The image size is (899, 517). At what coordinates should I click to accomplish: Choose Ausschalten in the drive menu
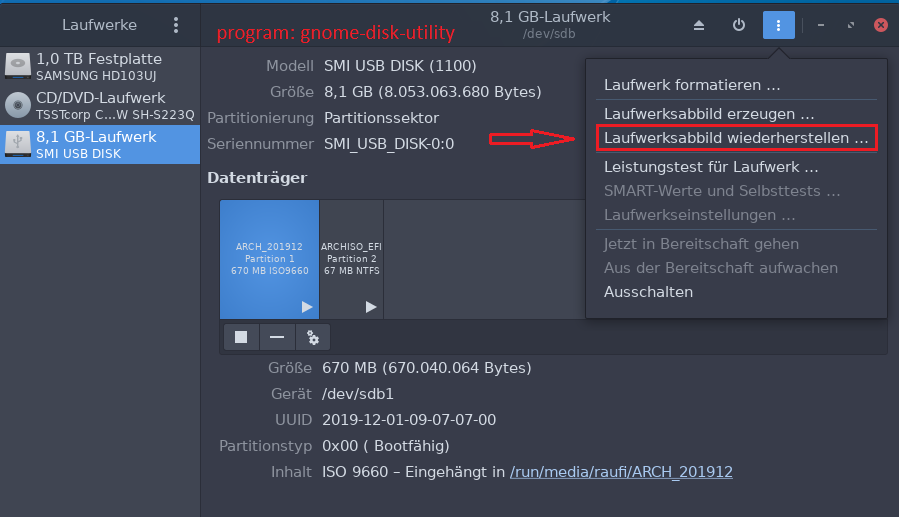pyautogui.click(x=737, y=292)
